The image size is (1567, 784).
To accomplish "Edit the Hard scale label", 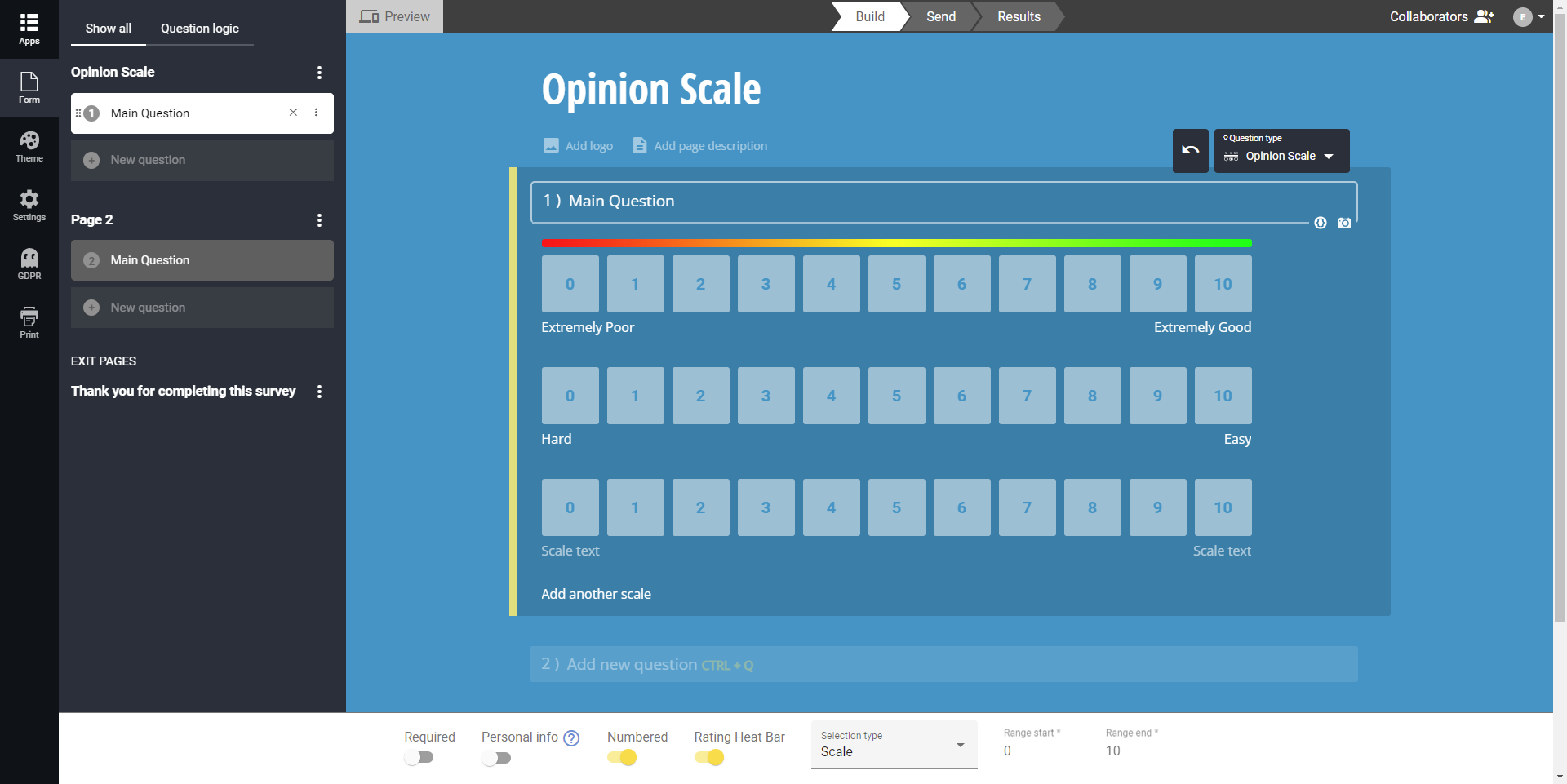I will (x=557, y=439).
